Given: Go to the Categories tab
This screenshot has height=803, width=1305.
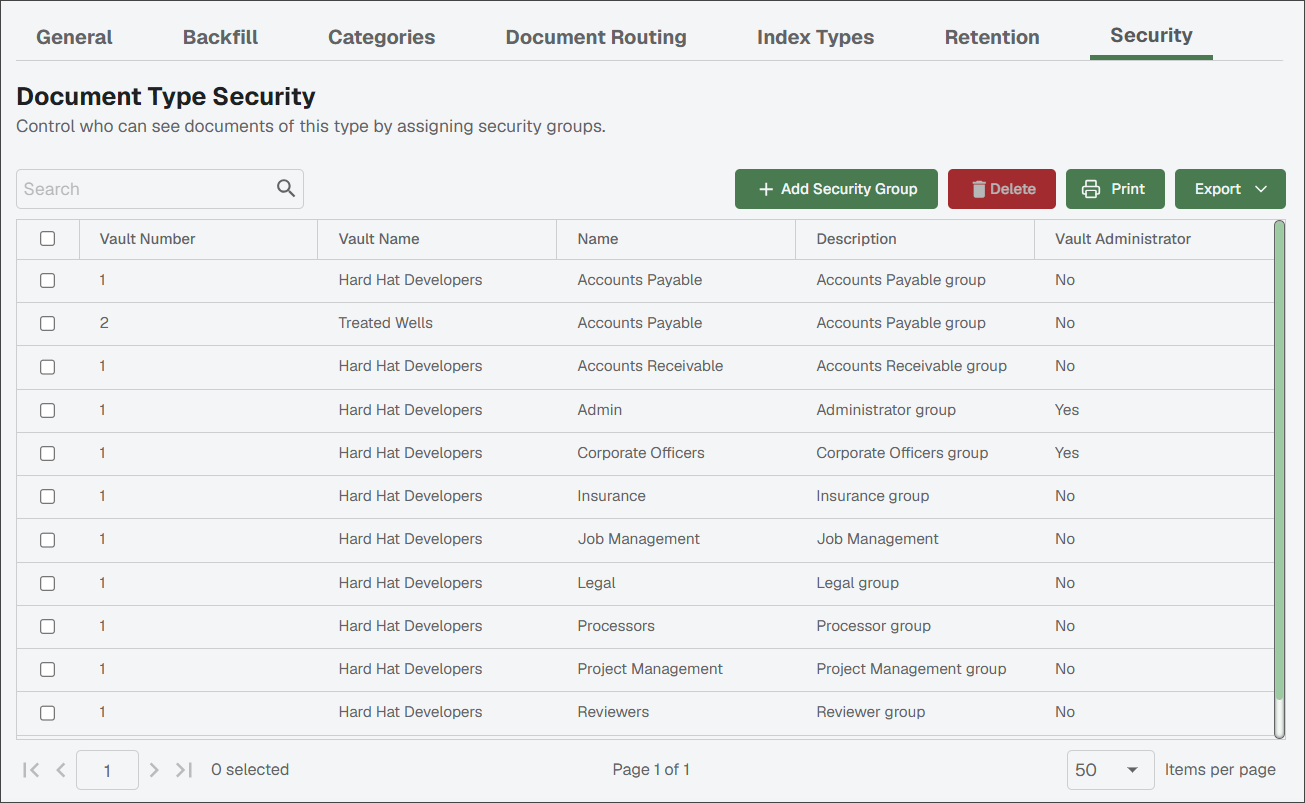Looking at the screenshot, I should point(382,37).
